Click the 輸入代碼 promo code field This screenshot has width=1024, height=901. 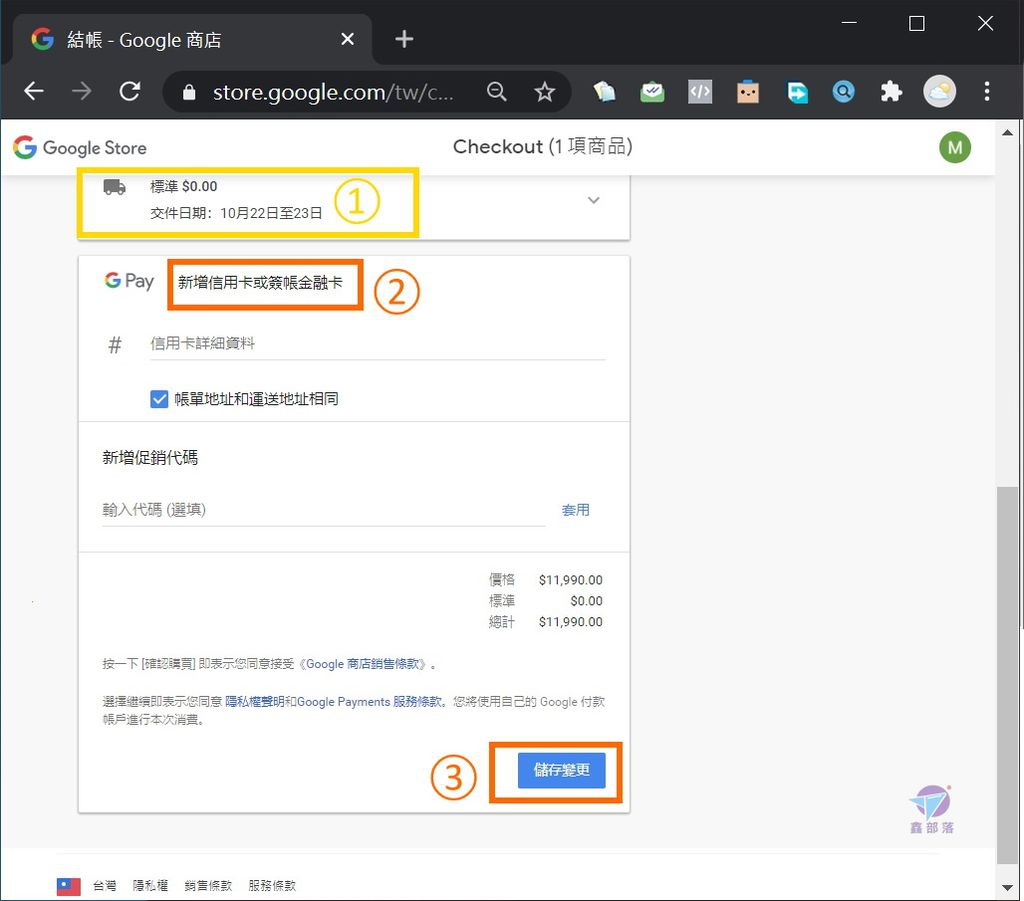point(324,510)
